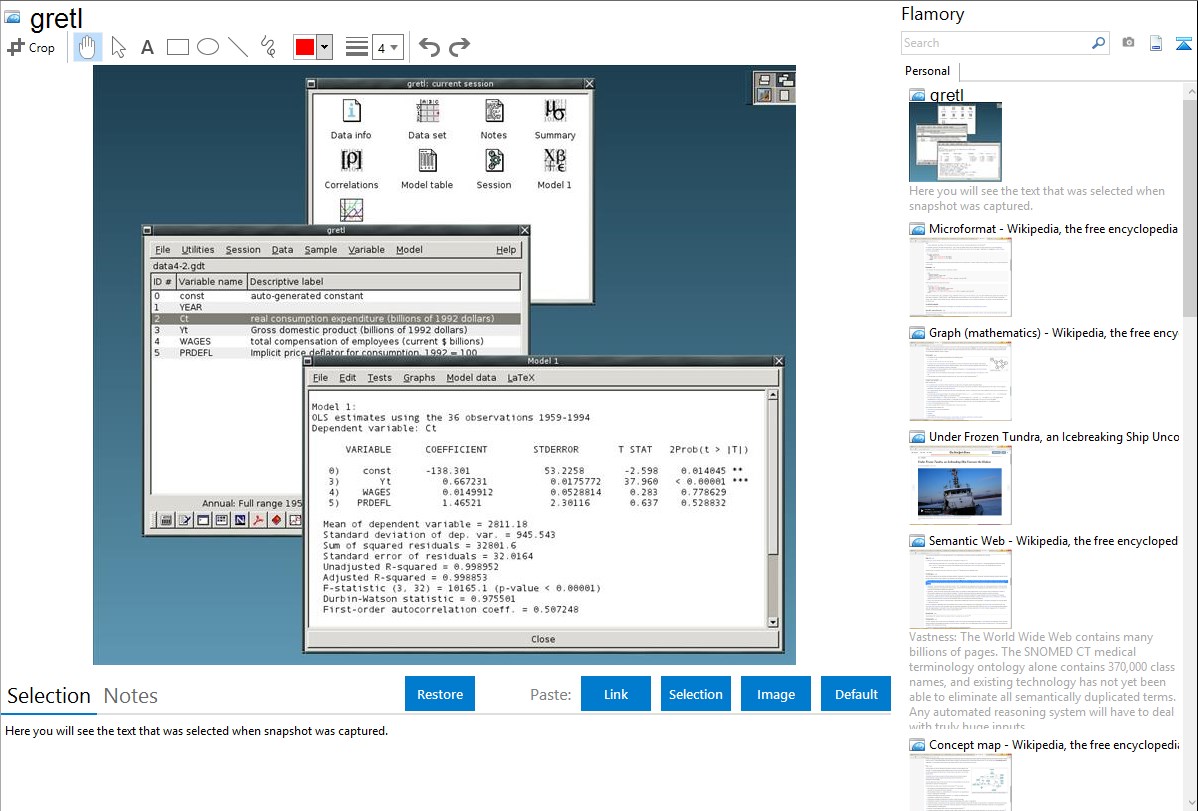
Task: Open the gretl snapshot thumbnail
Action: click(955, 142)
